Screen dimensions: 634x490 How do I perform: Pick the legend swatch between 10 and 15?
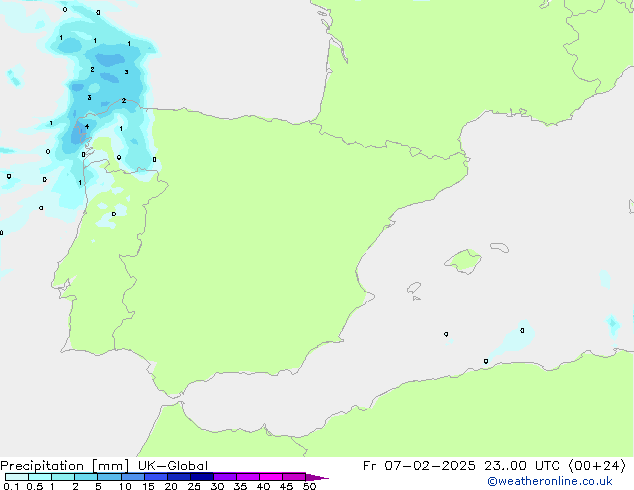point(132,477)
